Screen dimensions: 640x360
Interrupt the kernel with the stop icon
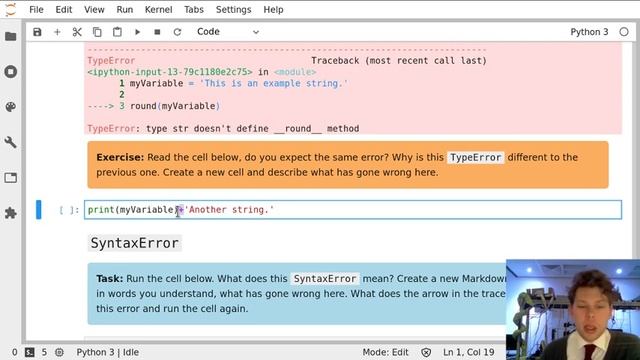pos(157,32)
